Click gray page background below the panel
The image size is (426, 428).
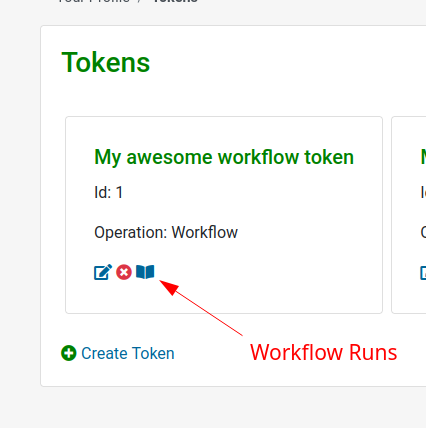[x=213, y=408]
